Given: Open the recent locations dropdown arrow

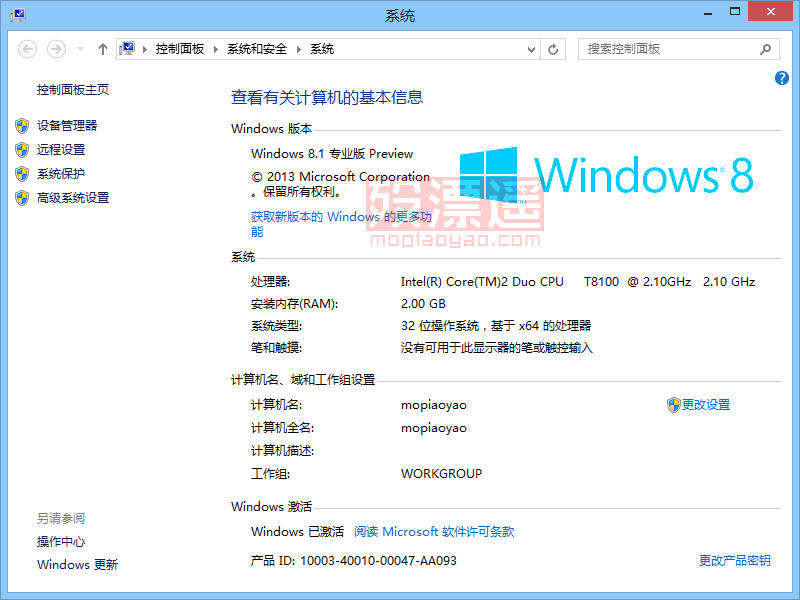Looking at the screenshot, I should click(x=80, y=49).
